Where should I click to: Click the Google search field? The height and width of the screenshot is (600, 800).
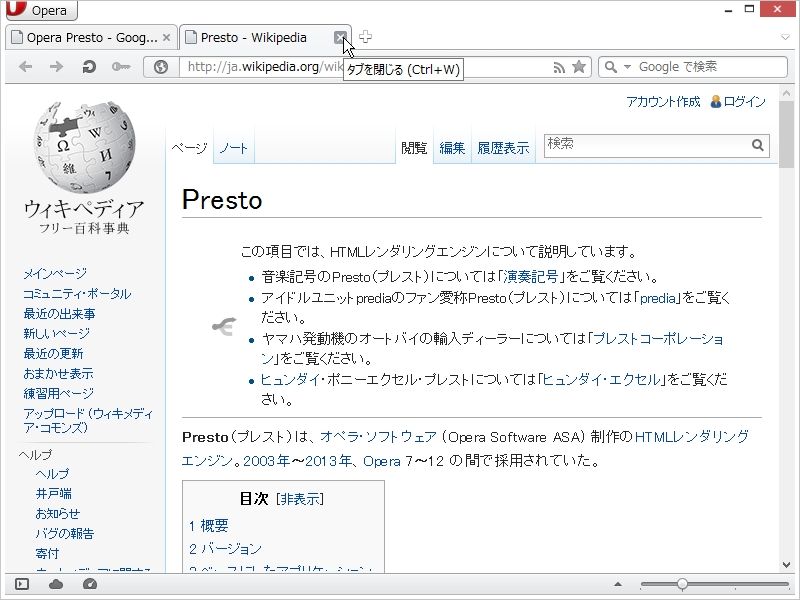pos(711,67)
